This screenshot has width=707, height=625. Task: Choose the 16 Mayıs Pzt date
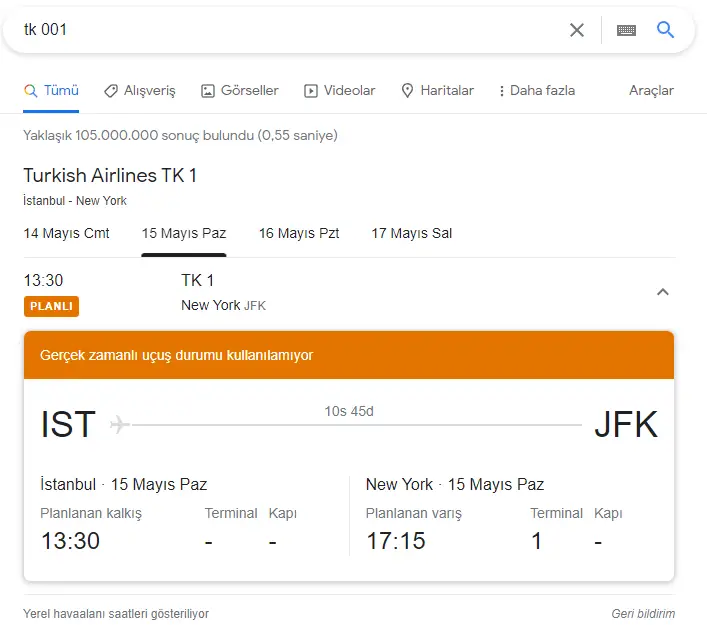[x=298, y=233]
